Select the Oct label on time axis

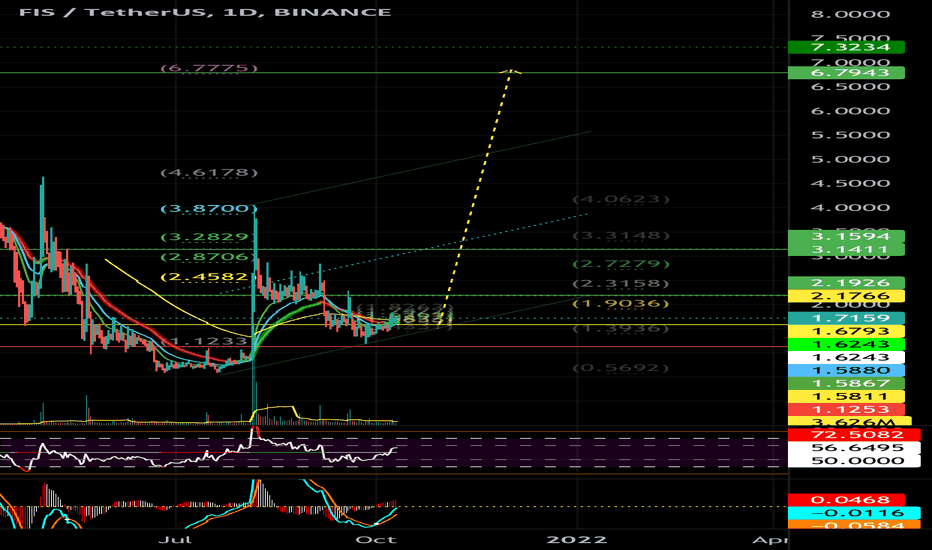click(x=376, y=540)
